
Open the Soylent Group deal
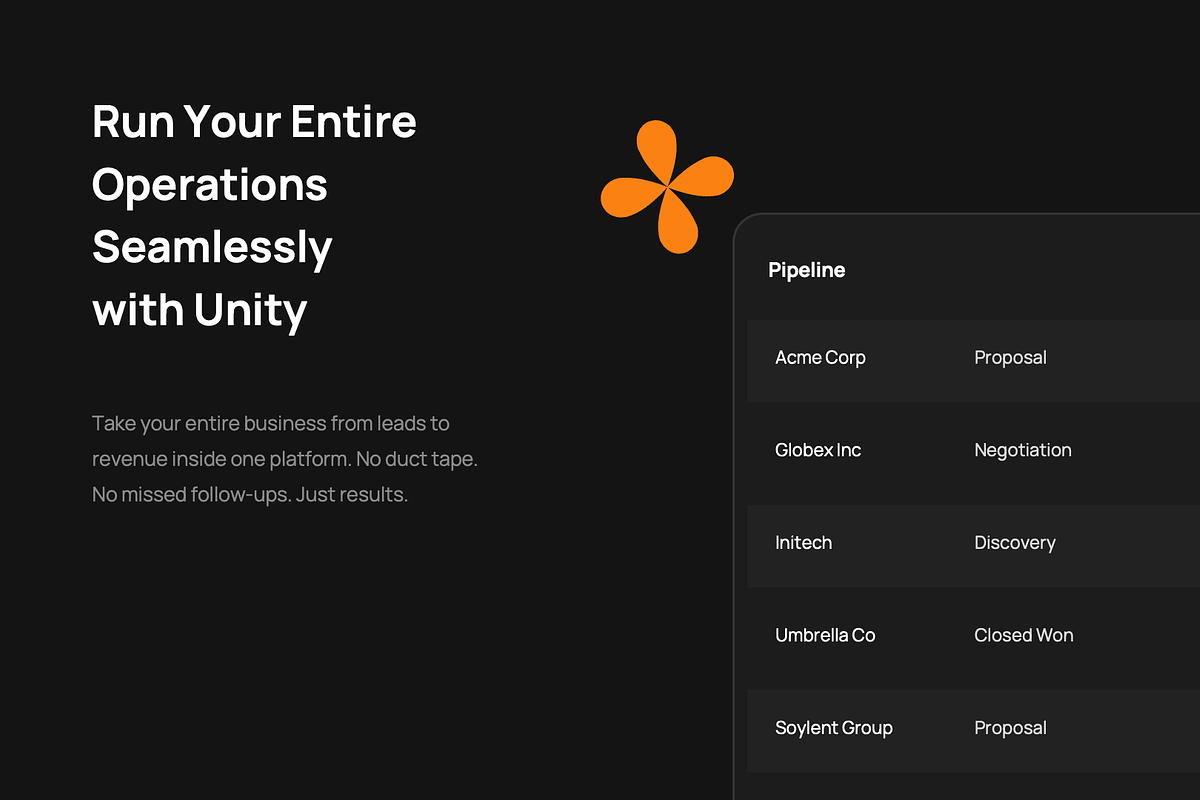pyautogui.click(x=834, y=728)
